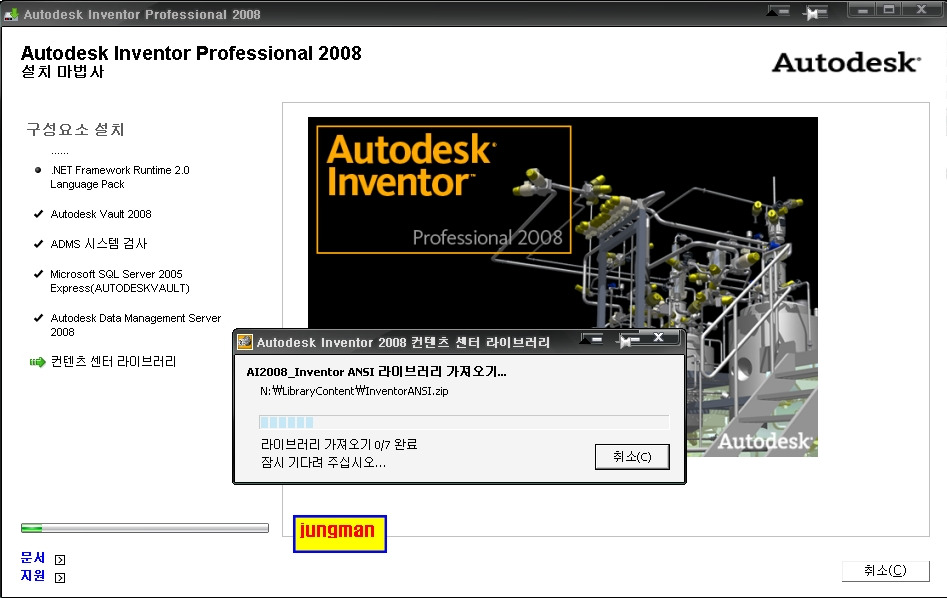This screenshot has height=598, width=947.
Task: Click the main installer Cancel button
Action: click(x=885, y=570)
